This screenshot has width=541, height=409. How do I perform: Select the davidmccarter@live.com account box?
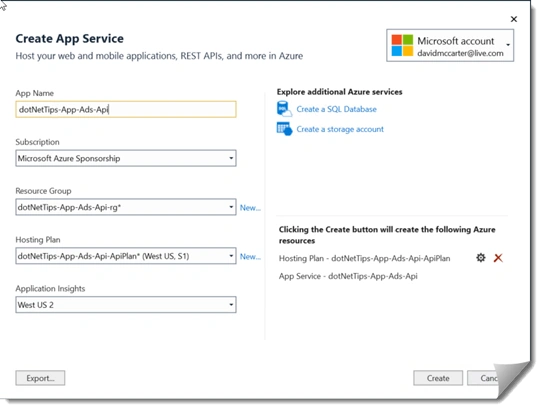[450, 45]
